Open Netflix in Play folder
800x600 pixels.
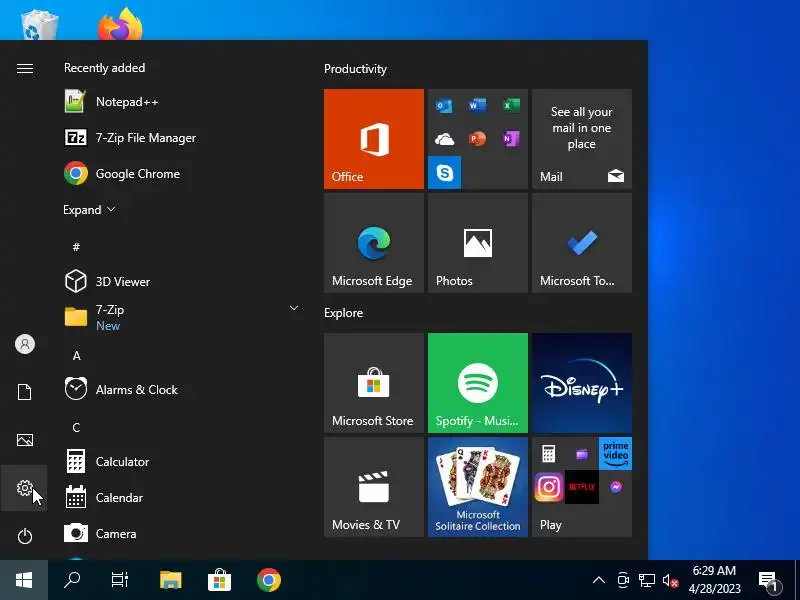582,487
